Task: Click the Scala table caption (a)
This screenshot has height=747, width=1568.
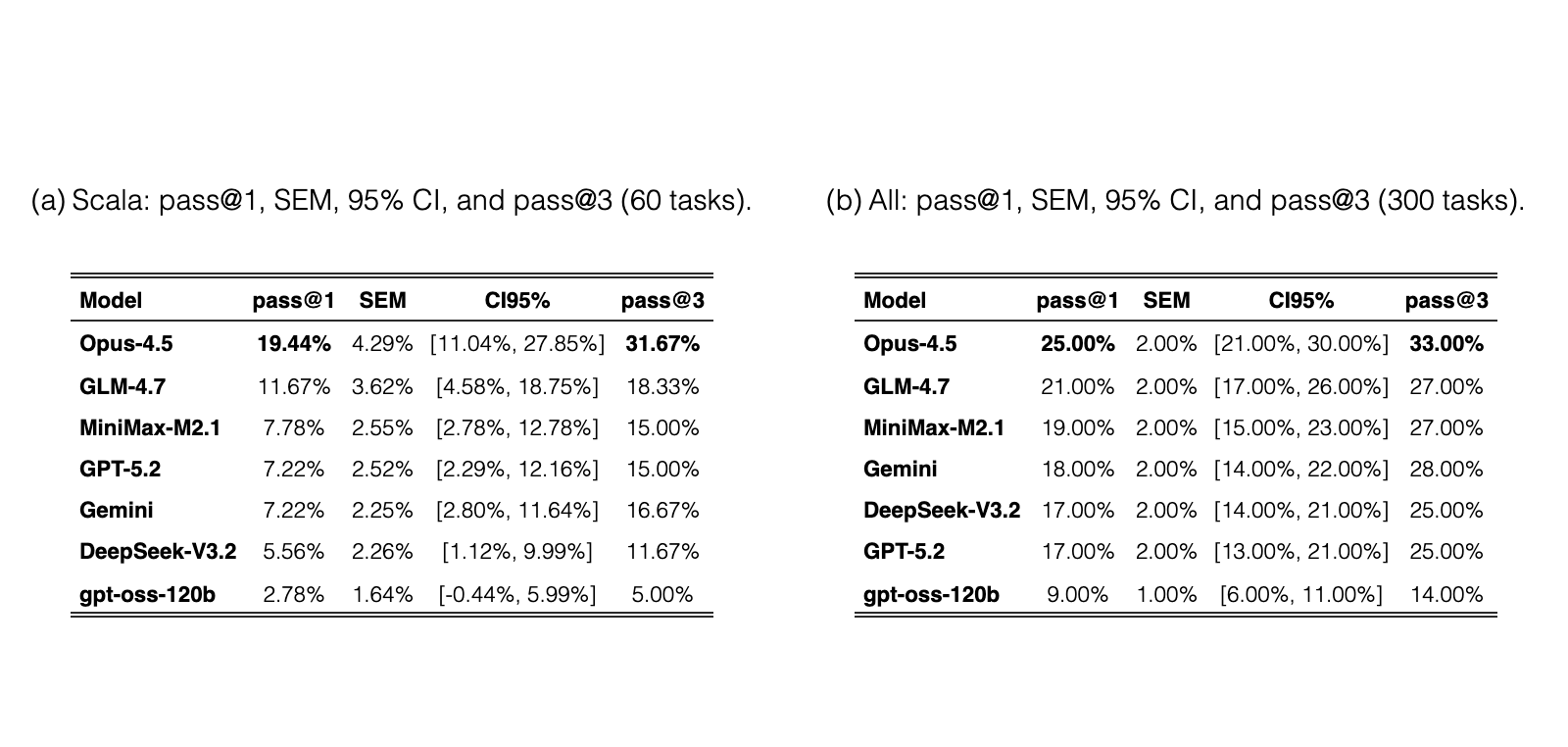Action: 391,201
